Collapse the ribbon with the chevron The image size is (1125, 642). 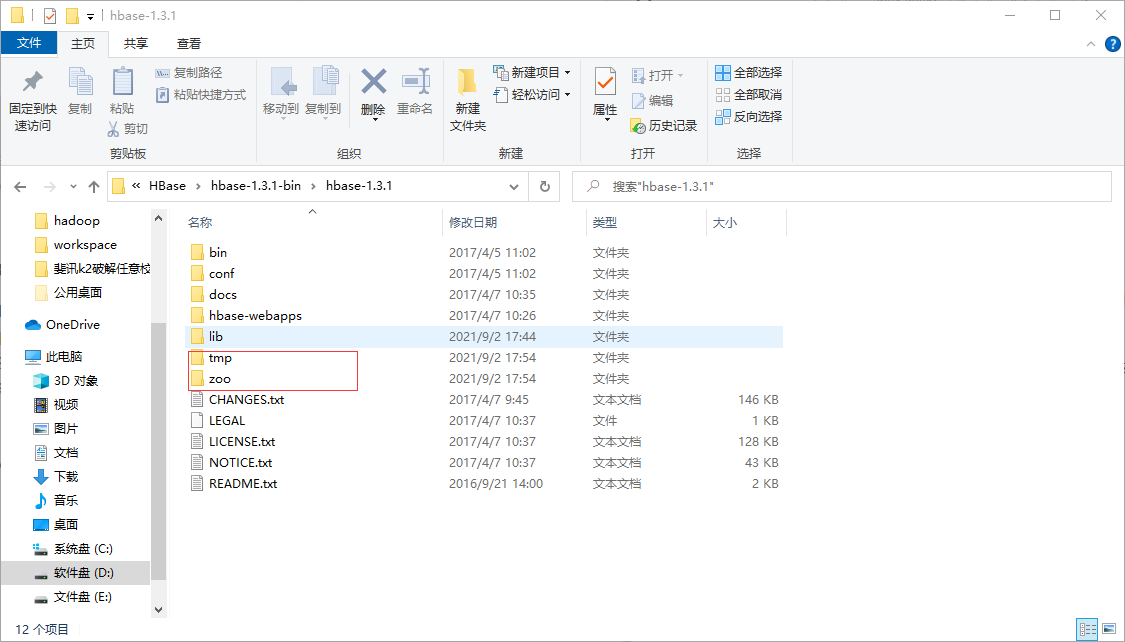(1091, 44)
